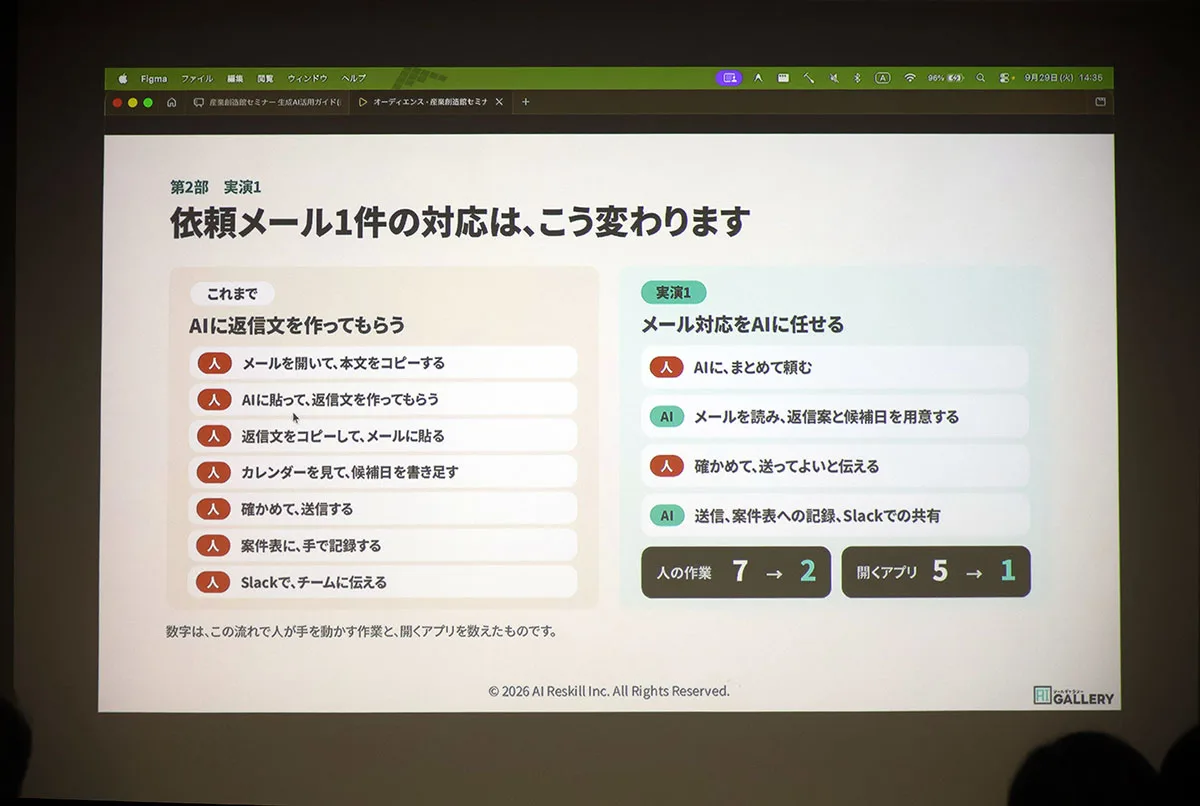
Task: Select the 送信、案件表への記録、Slackでの共有 row
Action: (835, 516)
